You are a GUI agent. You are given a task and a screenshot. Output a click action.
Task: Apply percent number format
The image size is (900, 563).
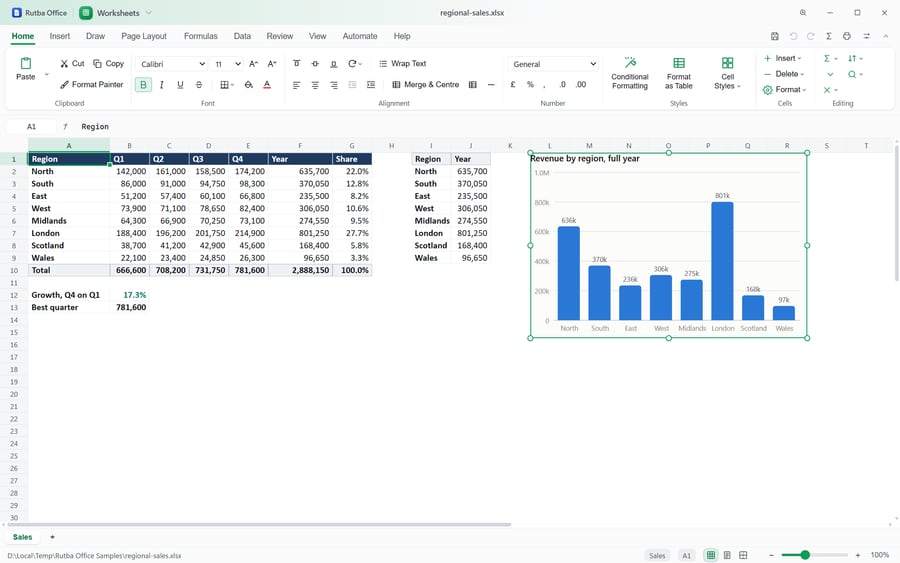[530, 85]
